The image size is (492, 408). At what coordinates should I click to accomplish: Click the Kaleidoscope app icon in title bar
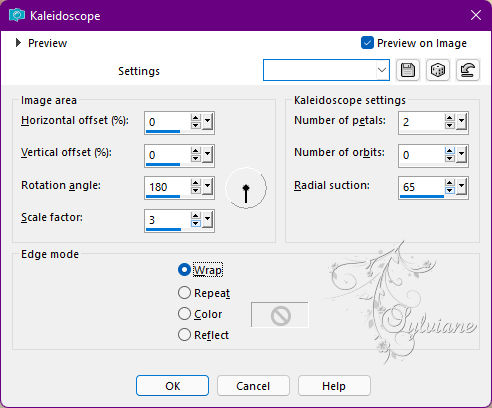point(17,15)
